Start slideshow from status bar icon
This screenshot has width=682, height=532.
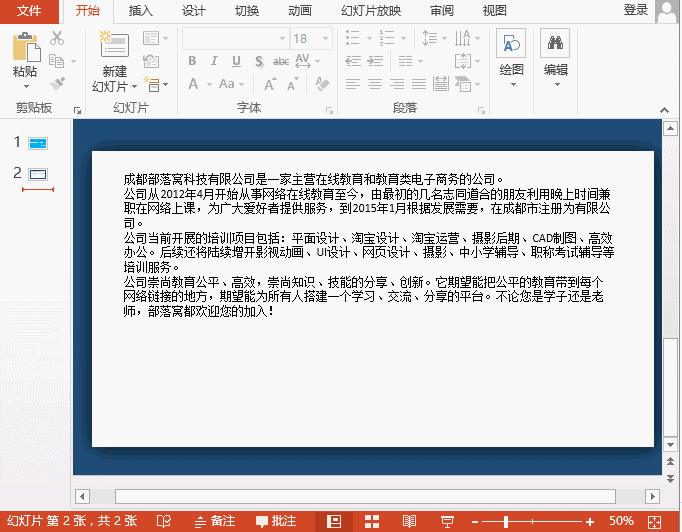point(444,521)
